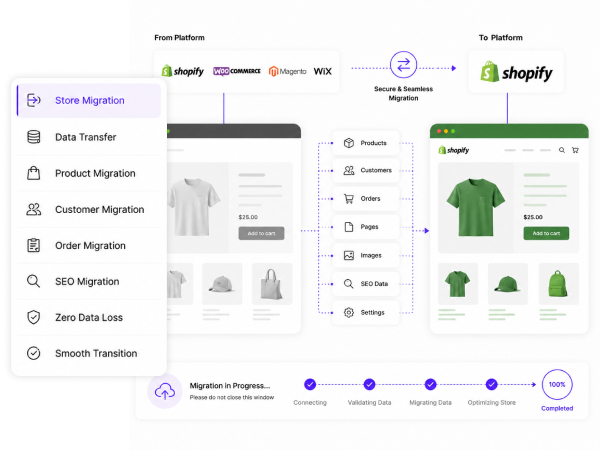Select the Shopify logo under From Platform
Viewport: 600px width, 462px height.
183,71
